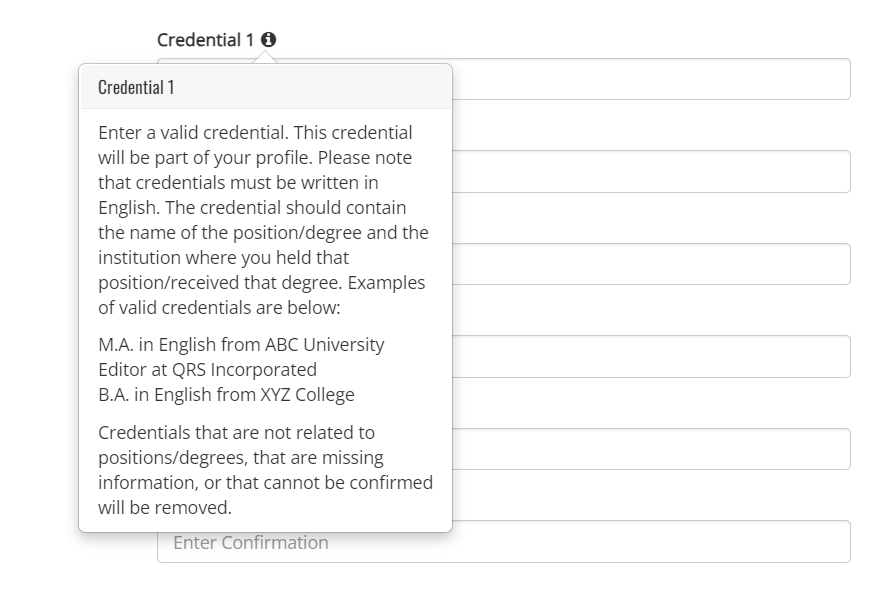The width and height of the screenshot is (882, 613).
Task: Click the example 'M.A. in English from ABC University'
Action: pyautogui.click(x=241, y=344)
